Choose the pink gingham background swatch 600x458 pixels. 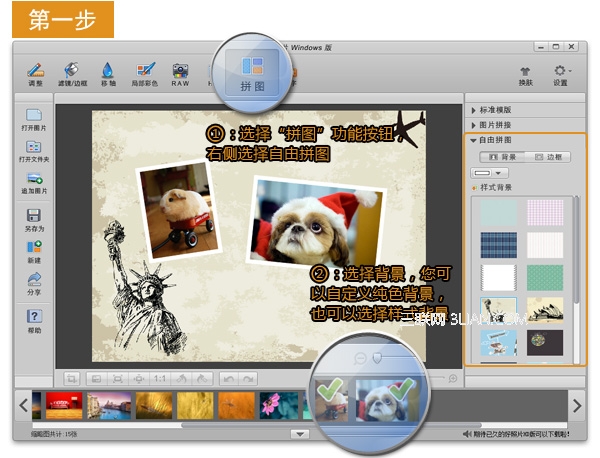(545, 213)
